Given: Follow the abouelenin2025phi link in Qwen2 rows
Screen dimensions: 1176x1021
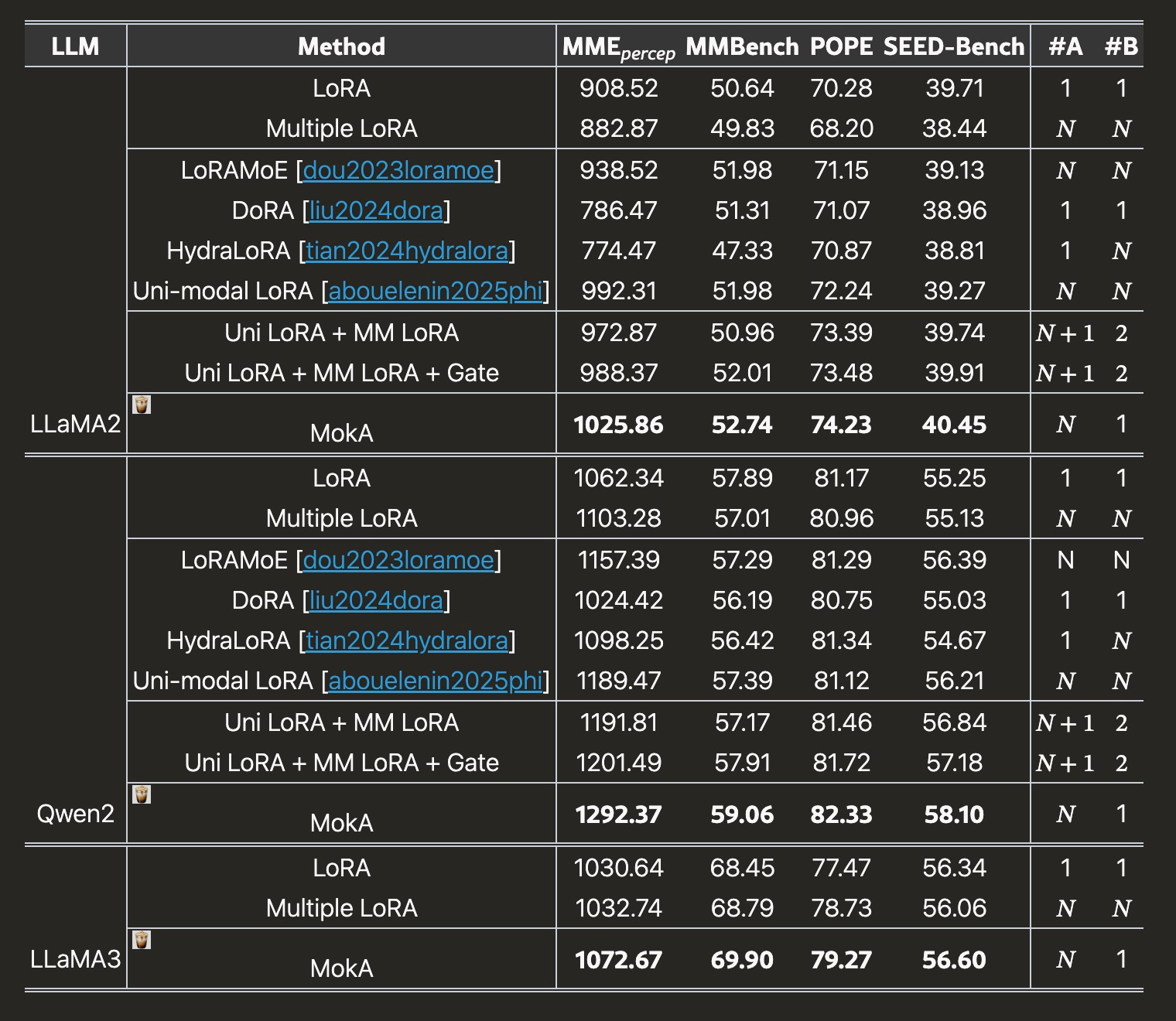Looking at the screenshot, I should pos(436,681).
